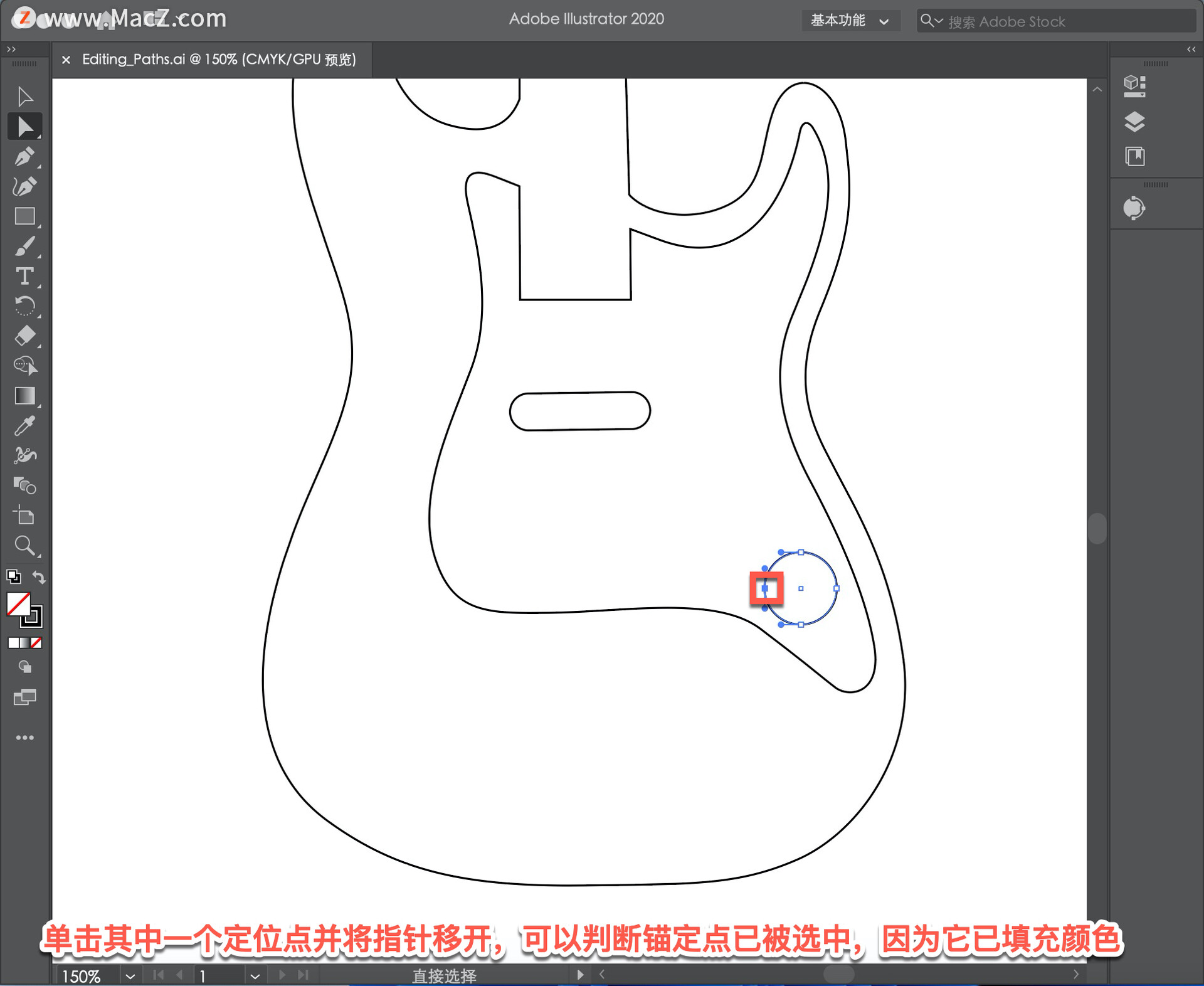
Task: Open the Properties panel icon
Action: coord(1134,86)
